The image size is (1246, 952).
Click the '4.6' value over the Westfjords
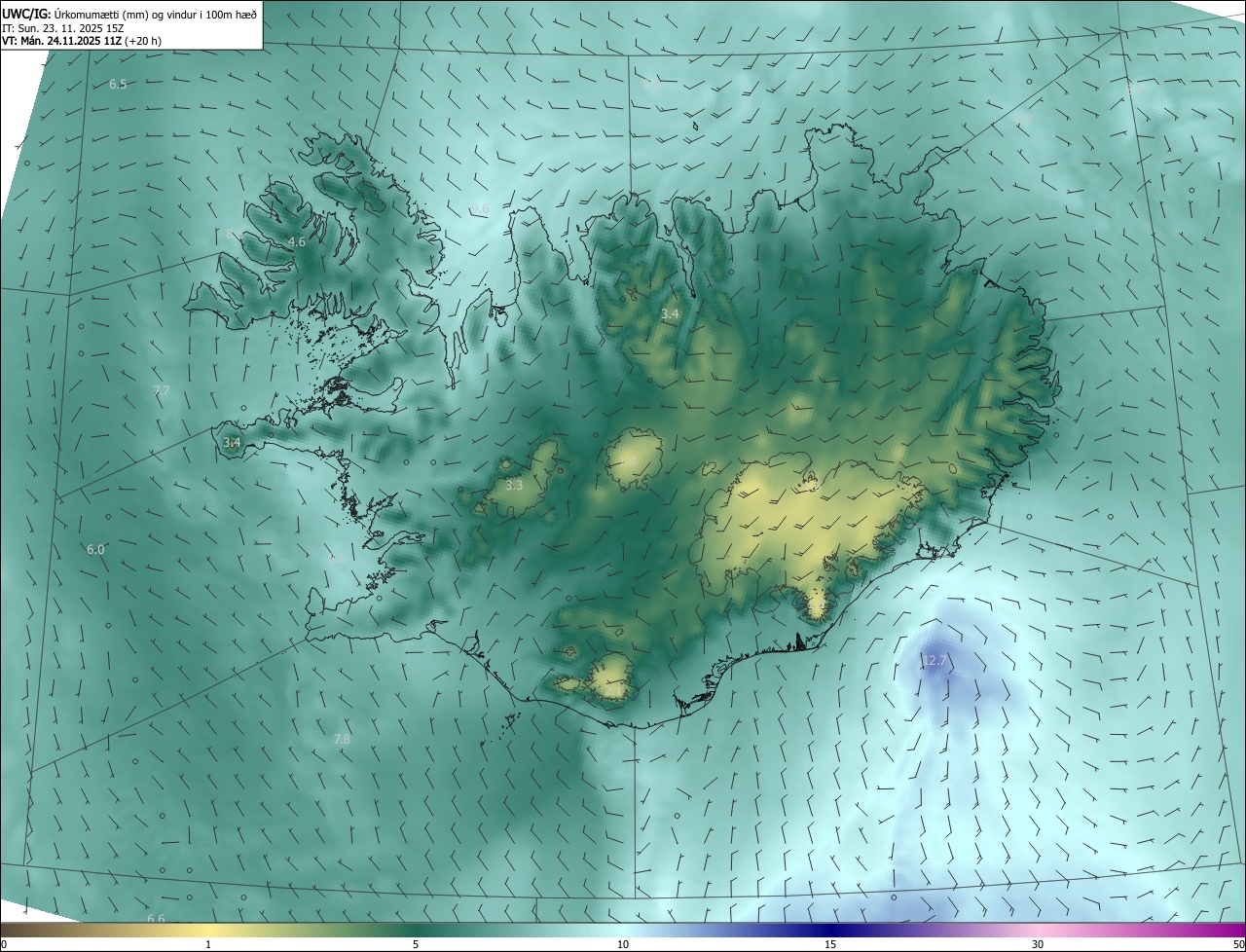(297, 241)
